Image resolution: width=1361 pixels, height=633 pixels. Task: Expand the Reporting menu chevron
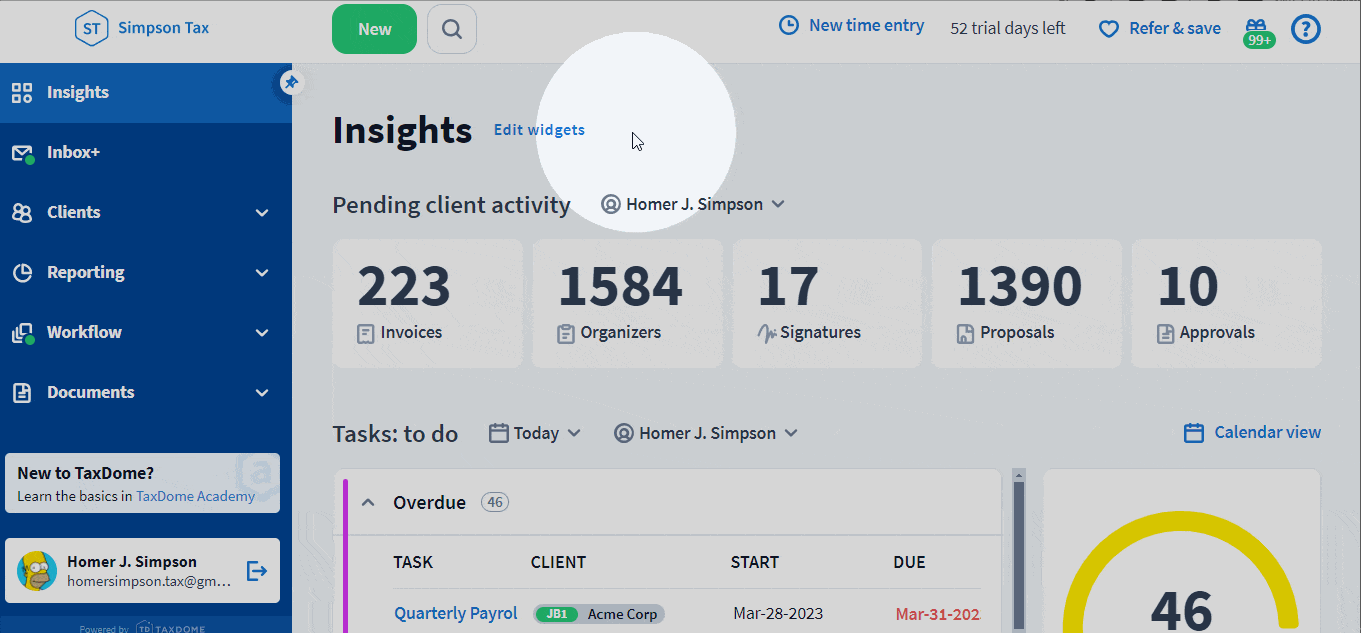262,273
